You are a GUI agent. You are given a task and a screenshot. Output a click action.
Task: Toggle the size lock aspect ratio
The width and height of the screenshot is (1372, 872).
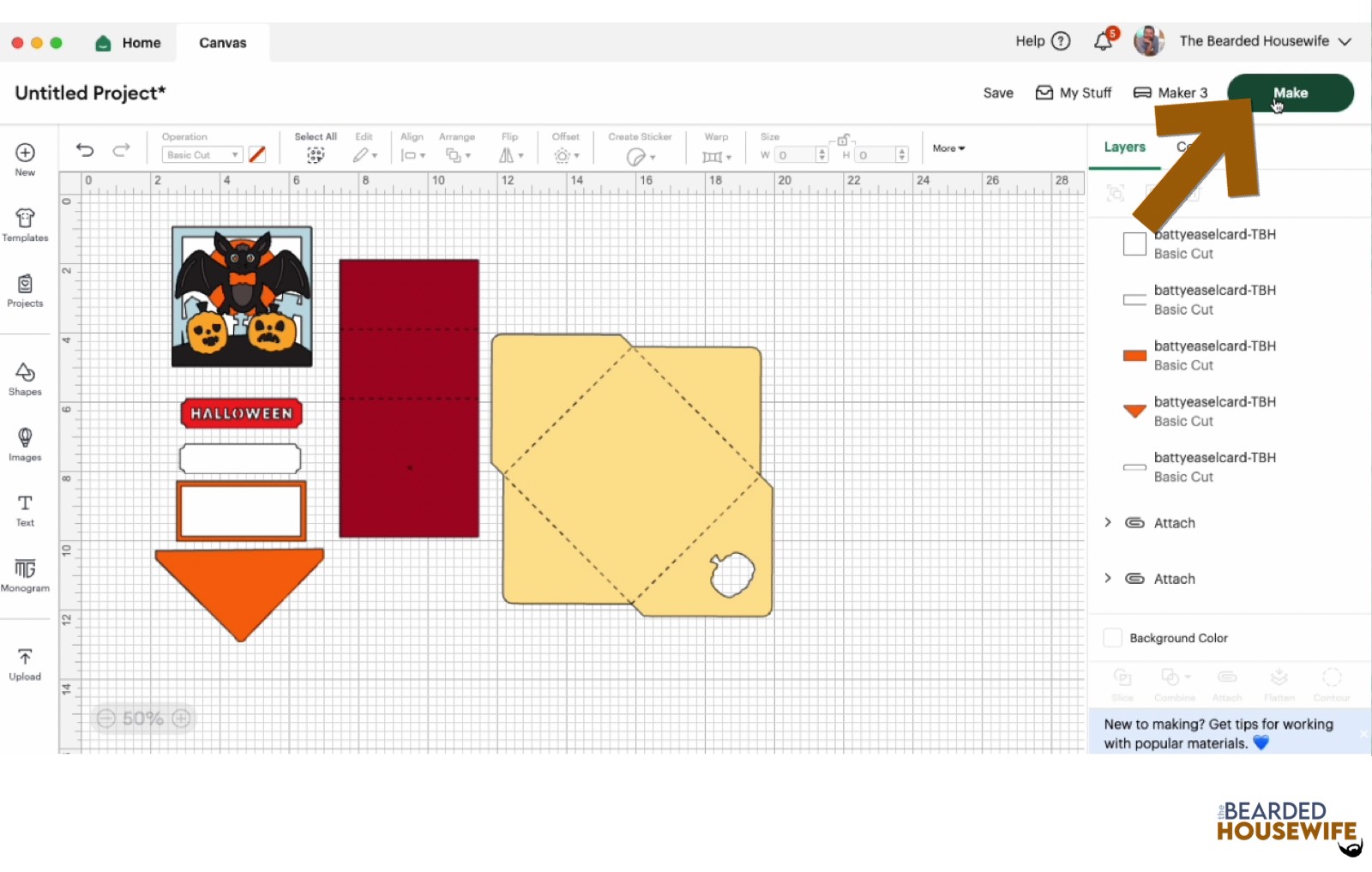[843, 140]
